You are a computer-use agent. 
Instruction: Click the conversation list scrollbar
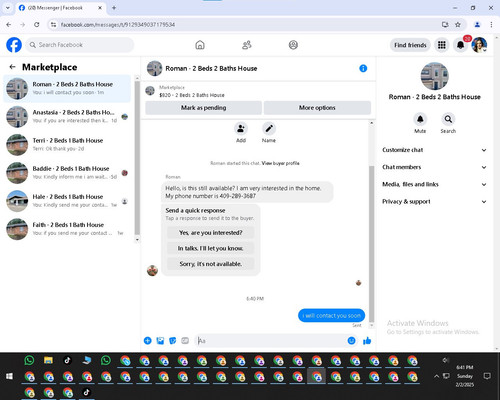point(137,158)
